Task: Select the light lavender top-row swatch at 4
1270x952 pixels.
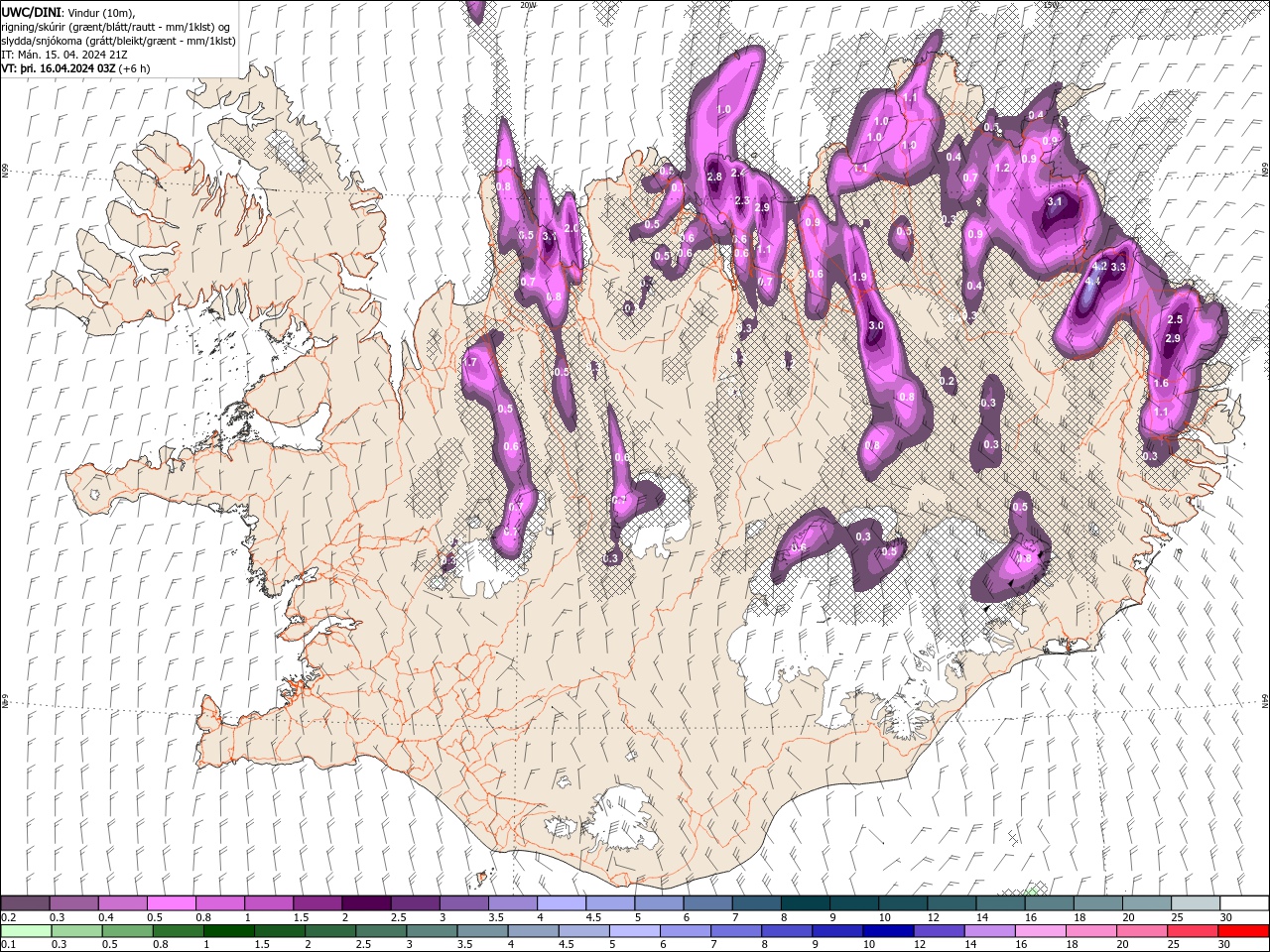Action: (562, 903)
